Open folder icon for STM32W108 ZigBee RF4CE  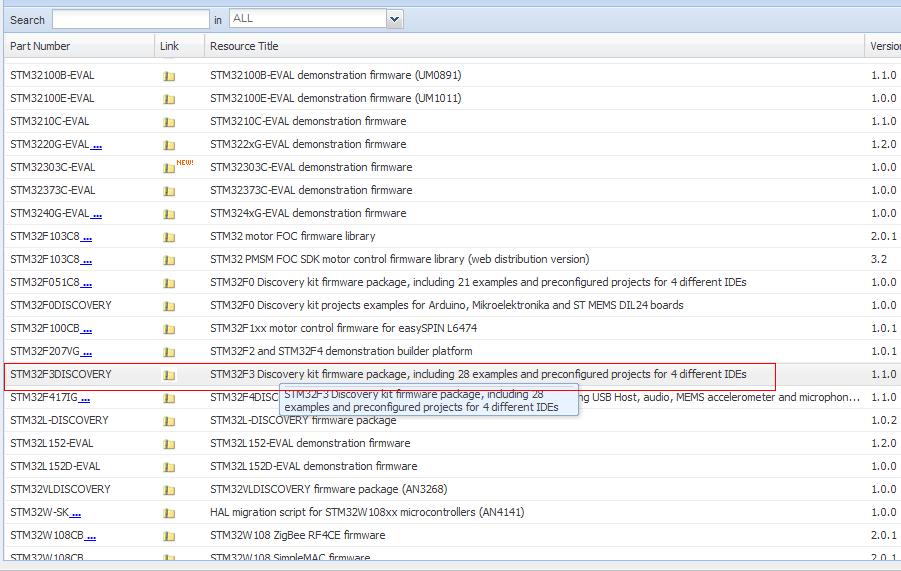tap(169, 535)
